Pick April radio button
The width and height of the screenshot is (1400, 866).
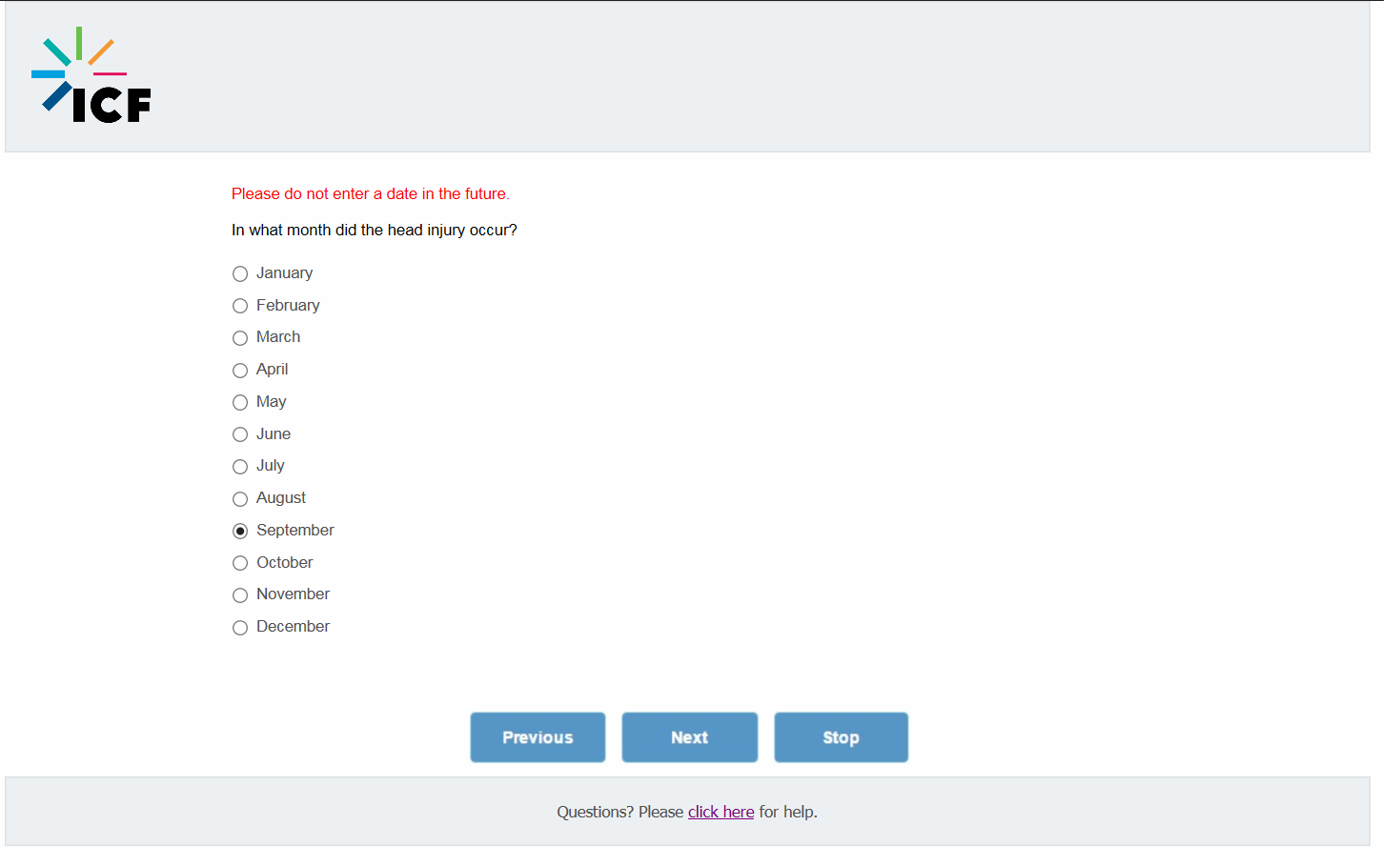click(x=240, y=370)
